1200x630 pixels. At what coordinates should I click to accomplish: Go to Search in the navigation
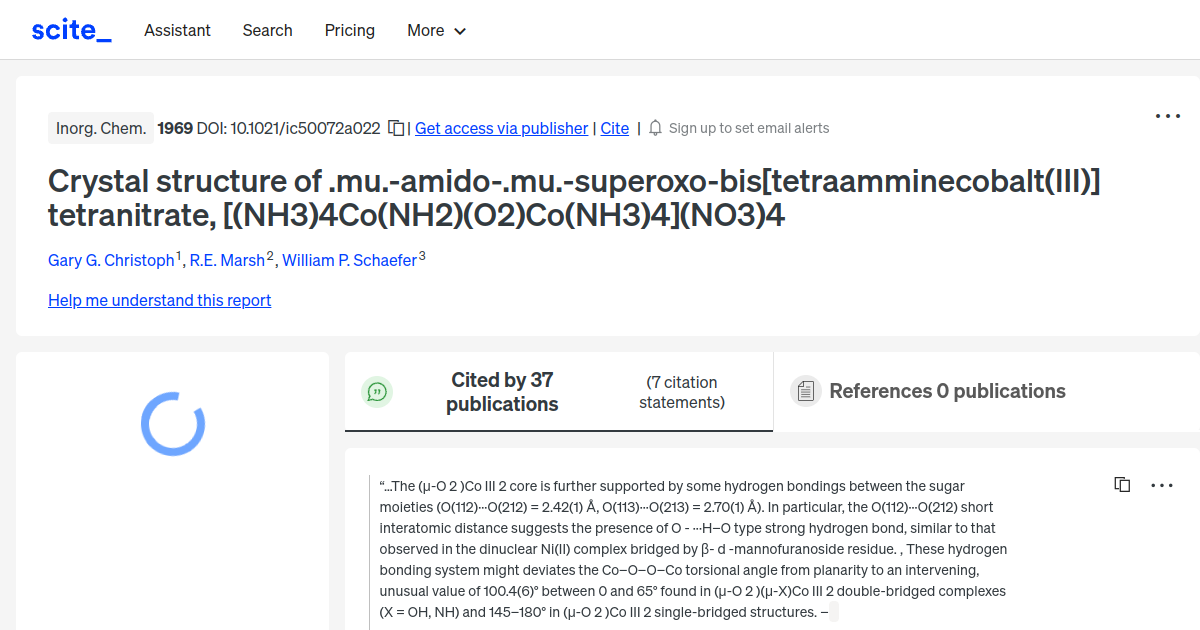coord(267,30)
